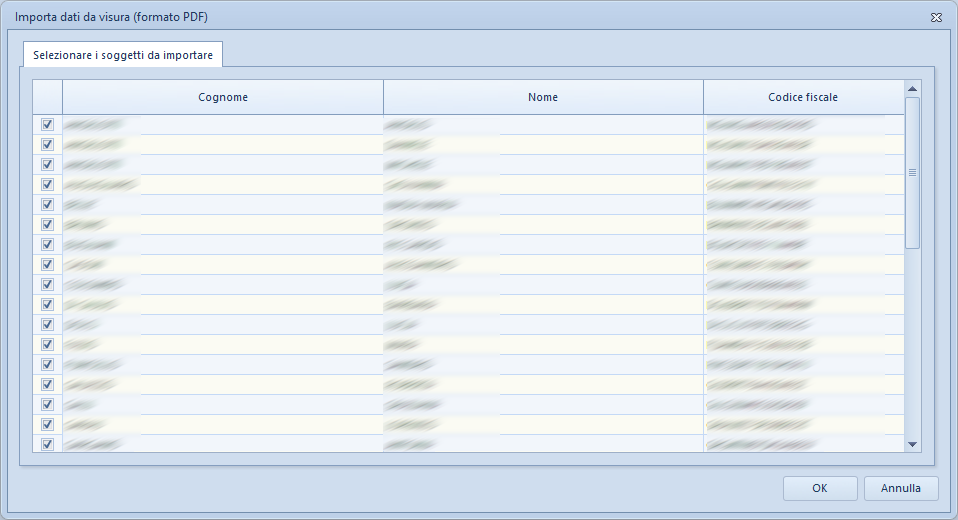Close the Importa dati da visura dialog

coord(936,17)
